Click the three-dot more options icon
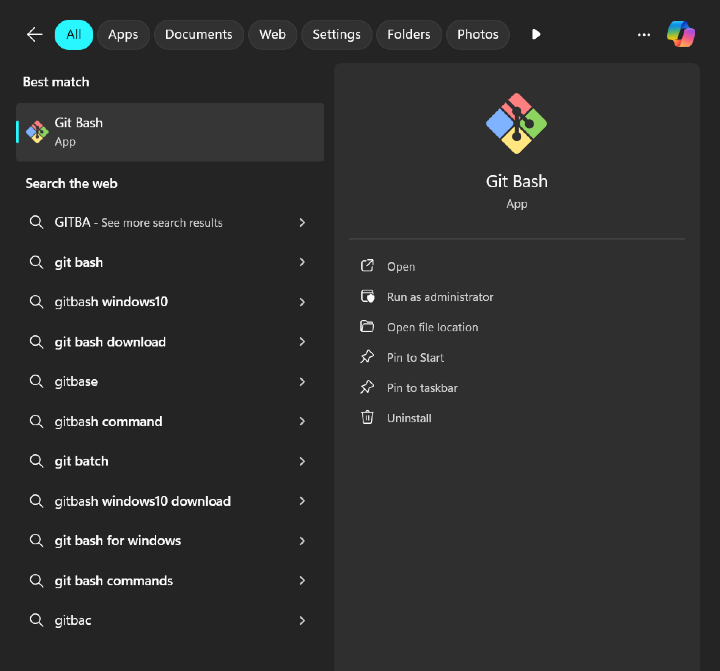 (x=644, y=34)
